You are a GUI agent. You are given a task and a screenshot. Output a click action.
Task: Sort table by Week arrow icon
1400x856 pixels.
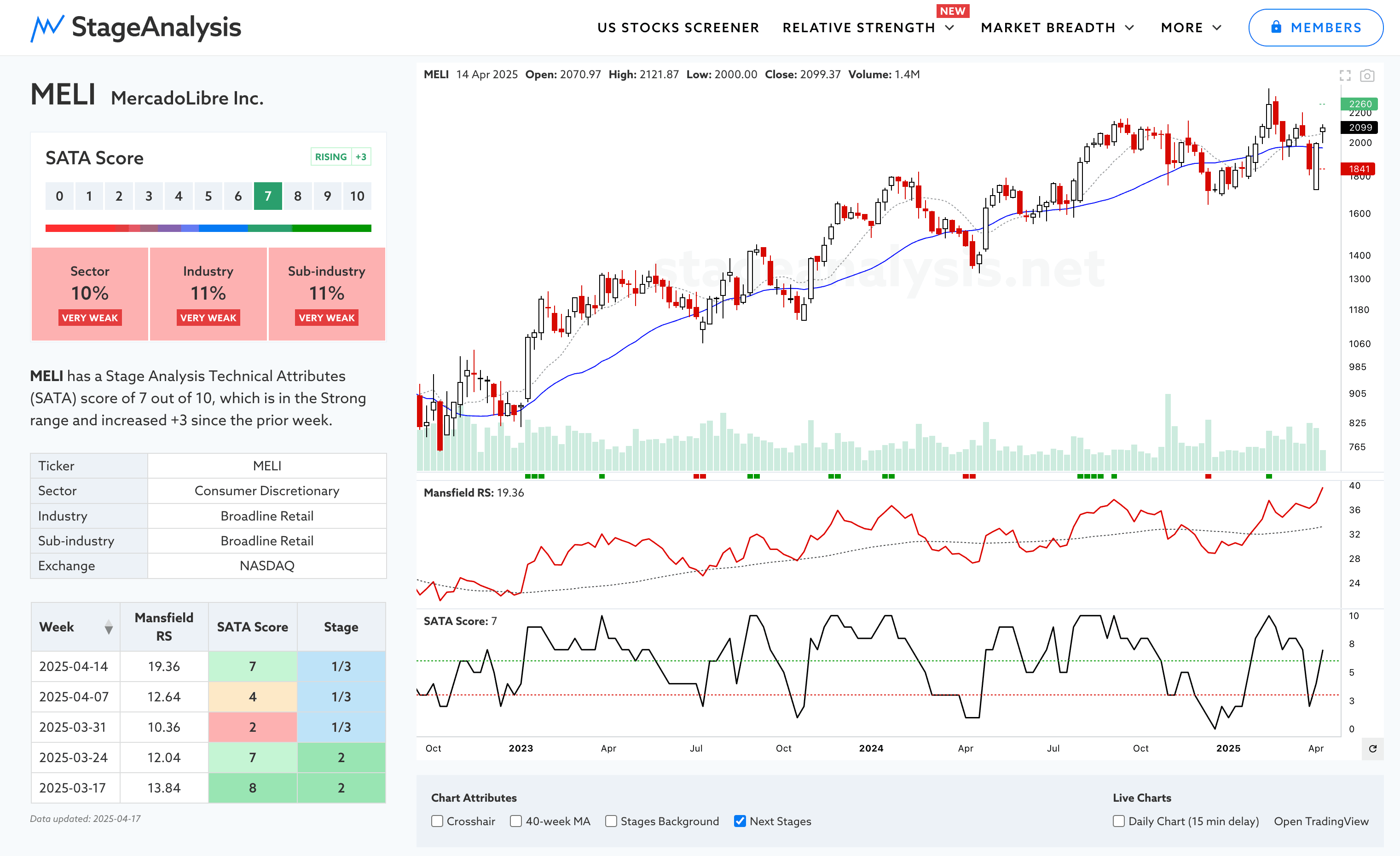(x=109, y=627)
